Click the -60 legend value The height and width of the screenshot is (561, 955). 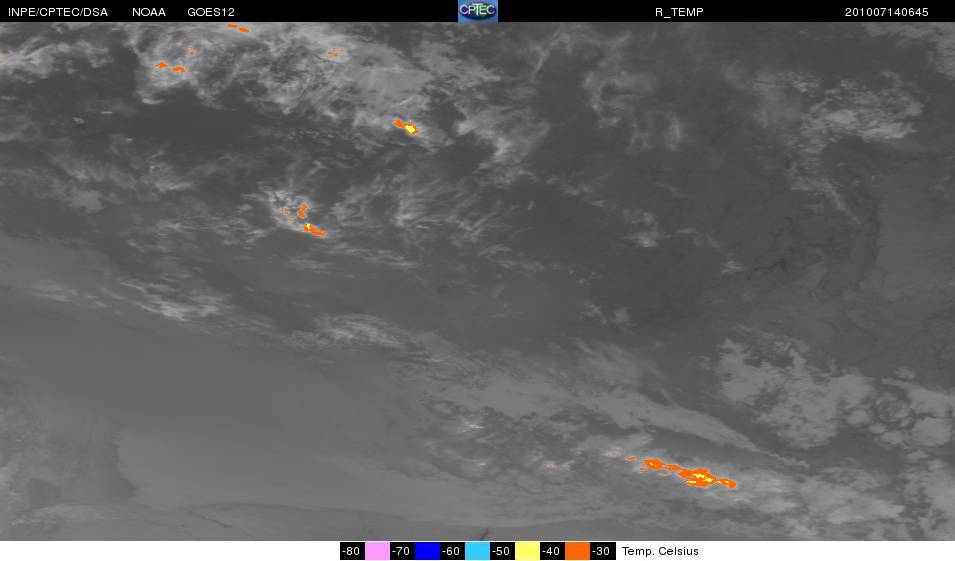pos(451,551)
